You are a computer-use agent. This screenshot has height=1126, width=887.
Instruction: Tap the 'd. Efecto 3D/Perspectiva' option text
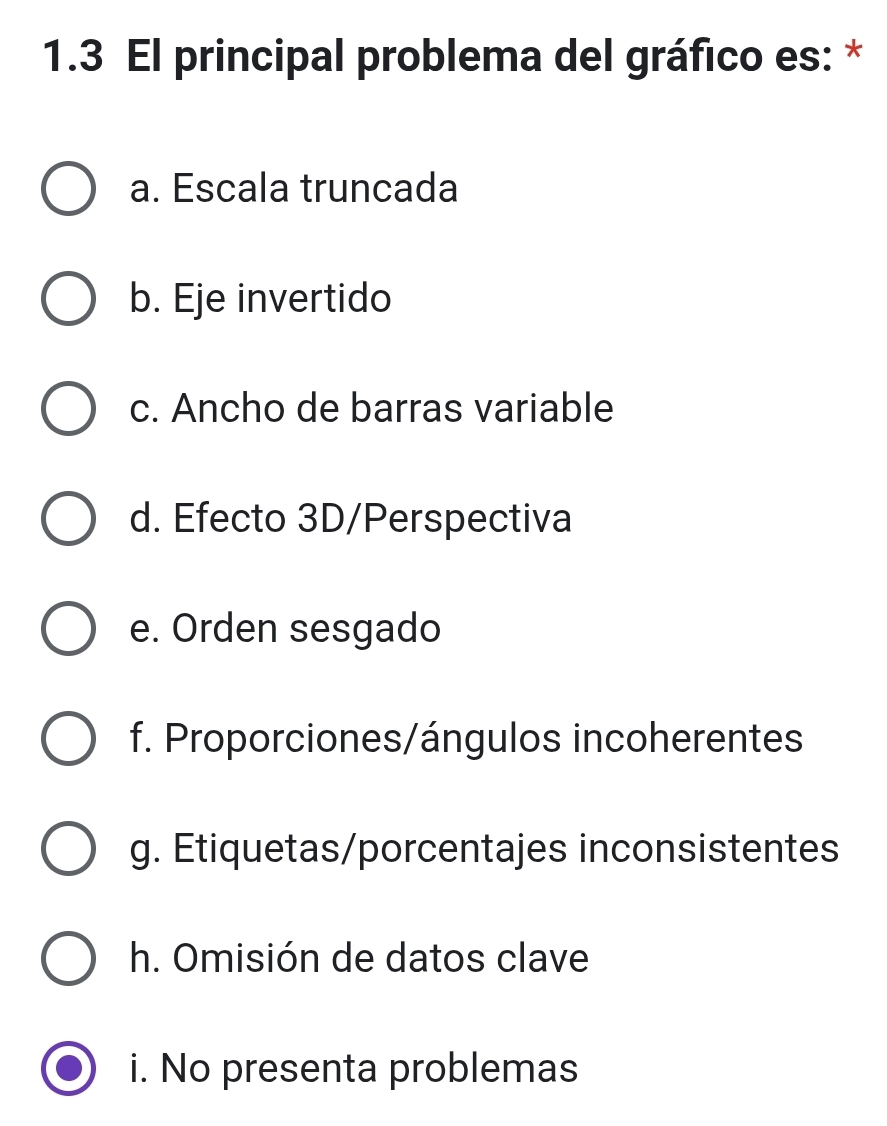(351, 519)
